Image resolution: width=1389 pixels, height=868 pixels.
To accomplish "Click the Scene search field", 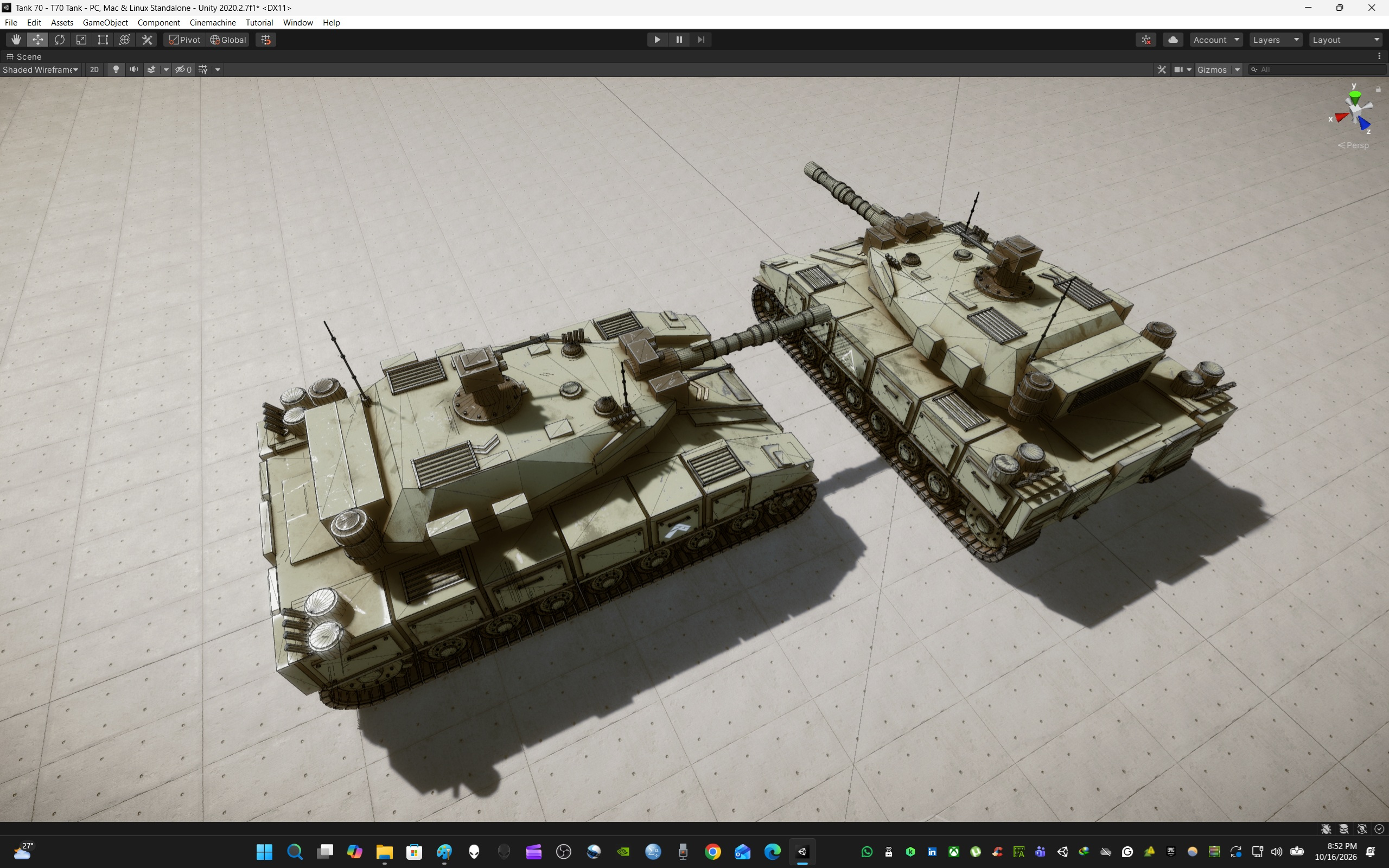I will coord(1318,69).
